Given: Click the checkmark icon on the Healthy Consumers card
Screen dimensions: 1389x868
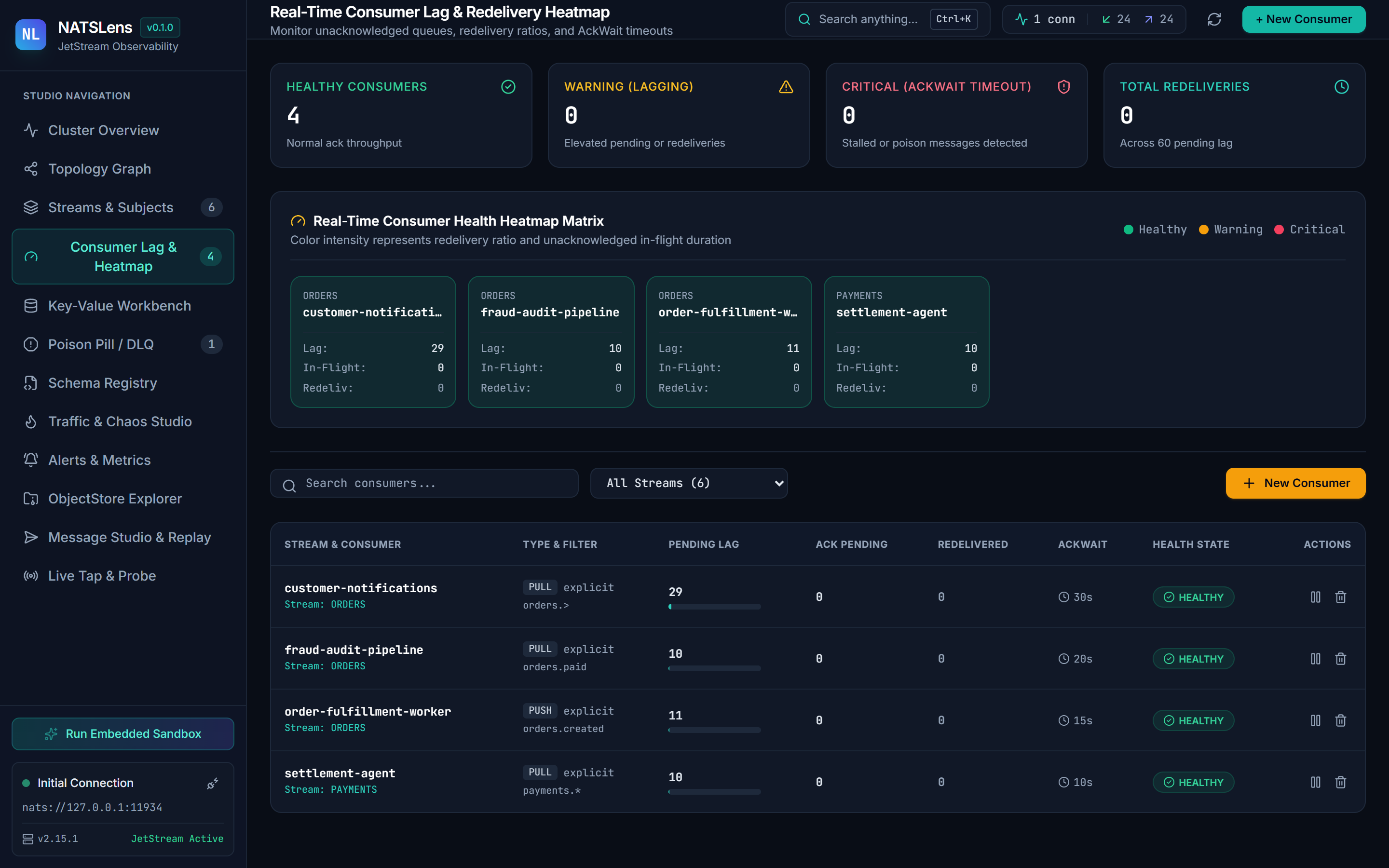Looking at the screenshot, I should coord(508,87).
